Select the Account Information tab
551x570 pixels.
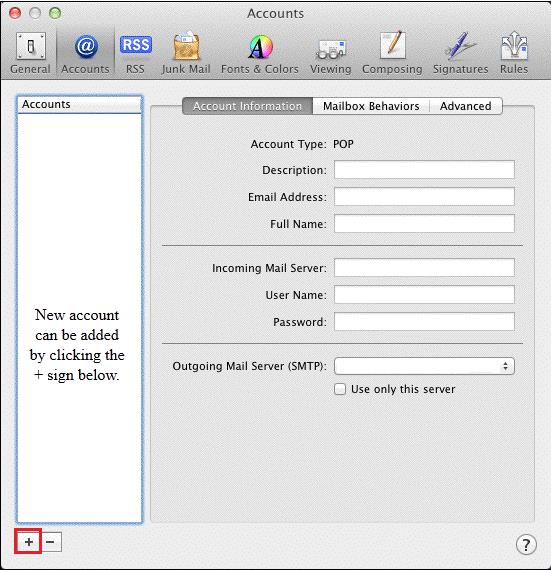pyautogui.click(x=248, y=106)
